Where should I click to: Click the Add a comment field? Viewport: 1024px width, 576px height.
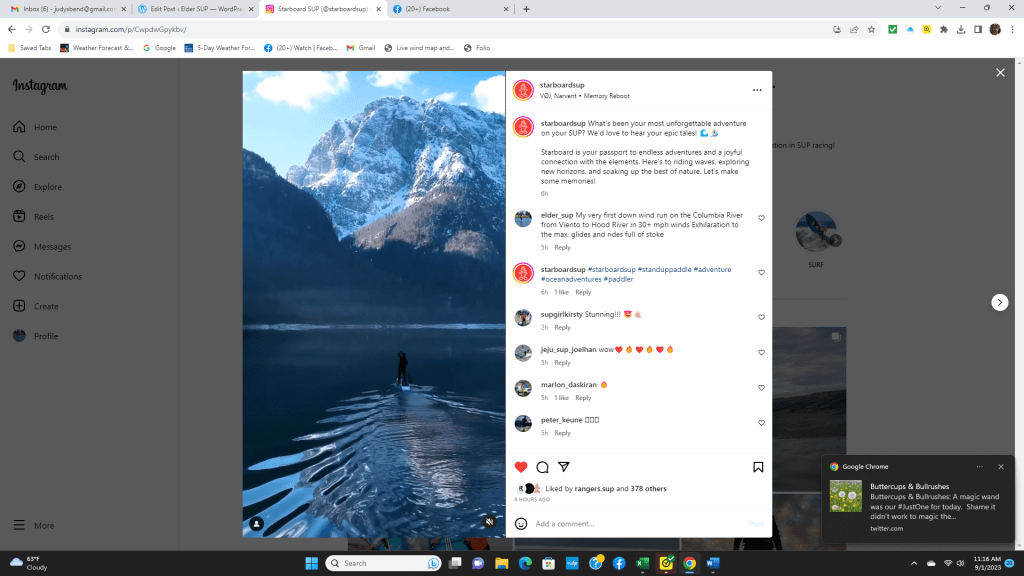(x=635, y=524)
